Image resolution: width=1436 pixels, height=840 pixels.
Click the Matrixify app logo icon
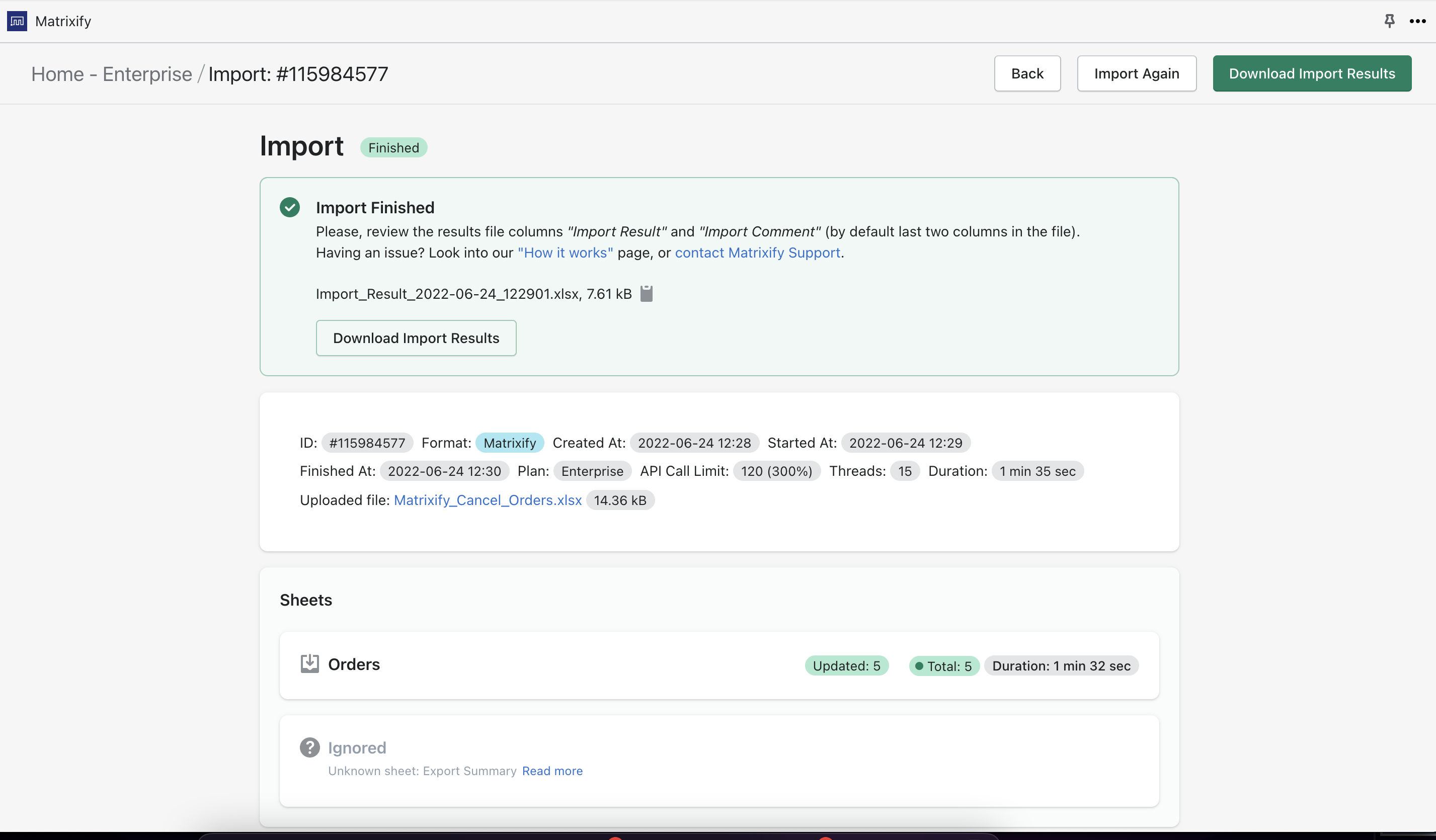[17, 21]
